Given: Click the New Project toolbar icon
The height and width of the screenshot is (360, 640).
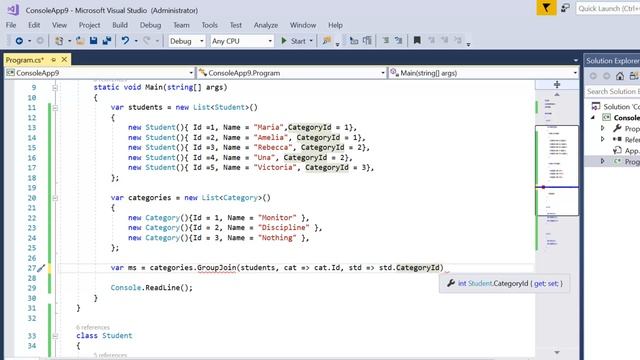Looking at the screenshot, I should (x=59, y=41).
